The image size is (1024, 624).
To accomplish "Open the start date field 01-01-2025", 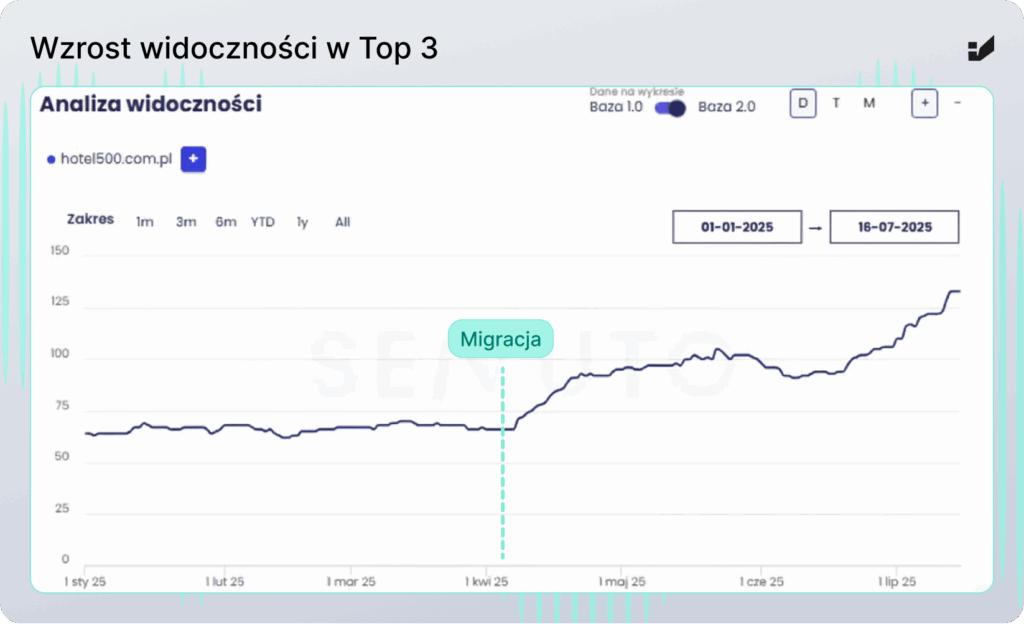I will (737, 227).
